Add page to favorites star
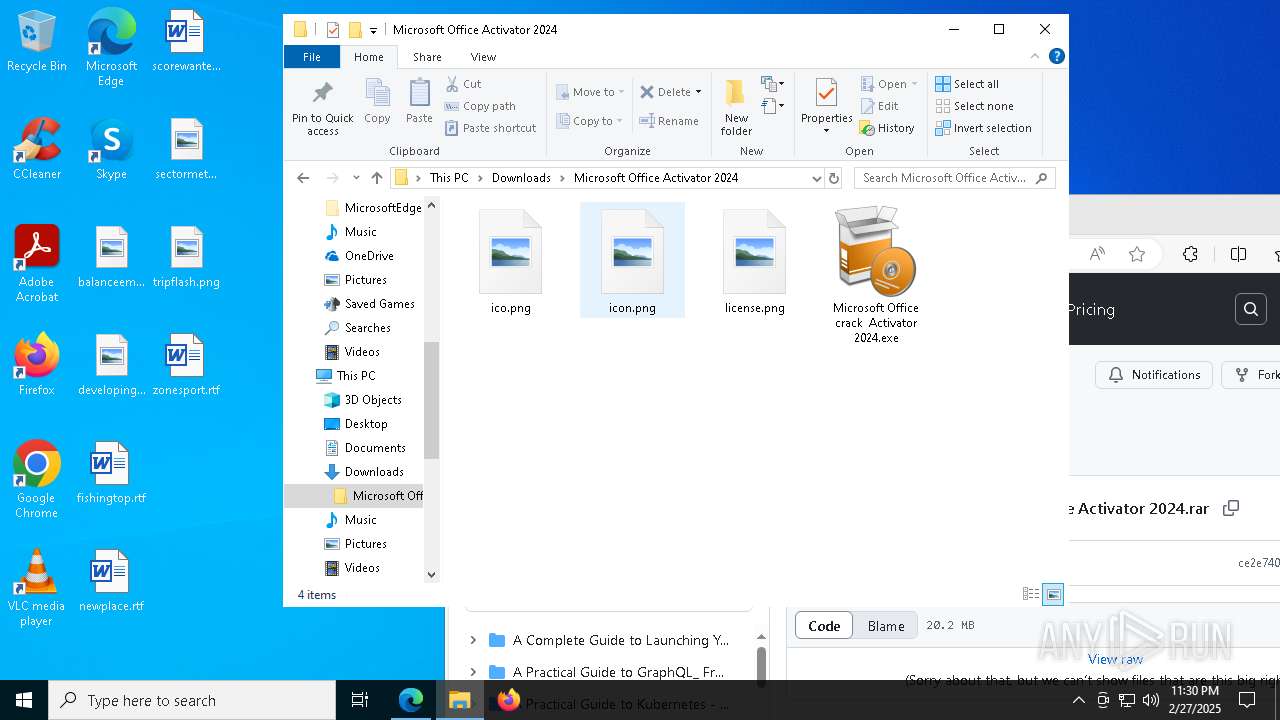The width and height of the screenshot is (1280, 720). pos(1137,254)
